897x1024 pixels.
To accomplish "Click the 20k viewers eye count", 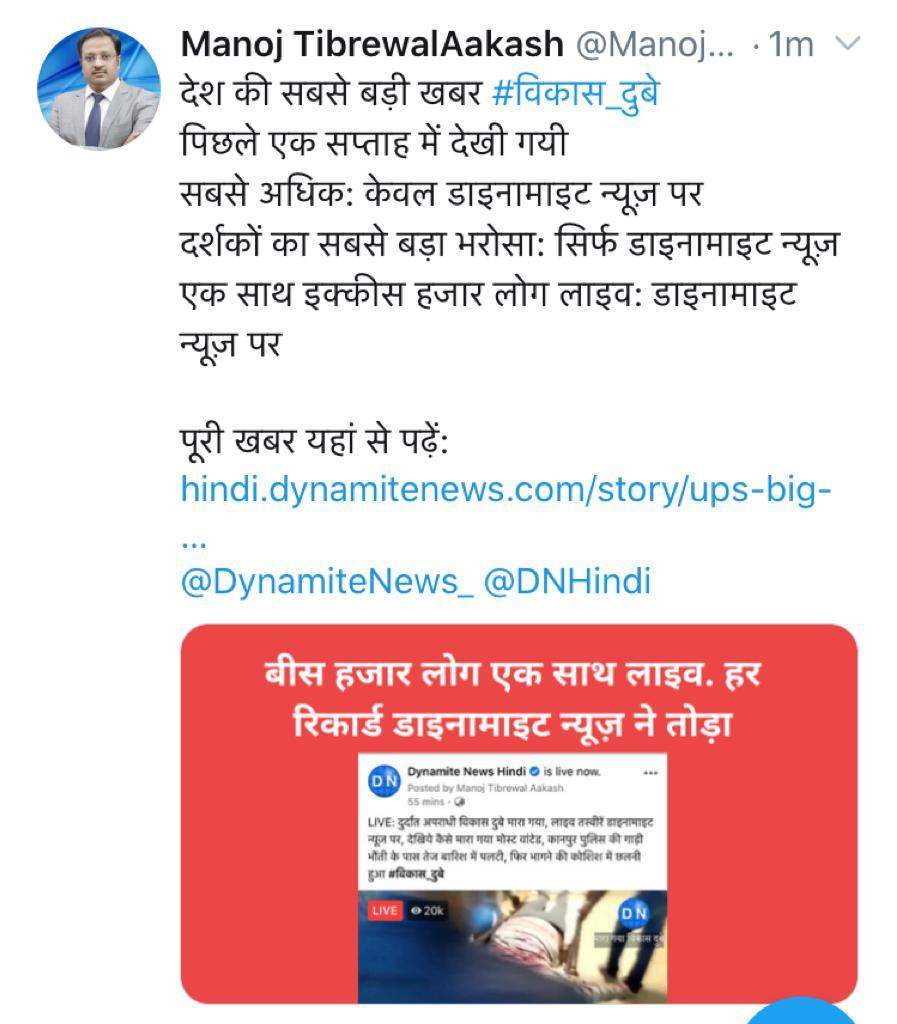I will (427, 910).
